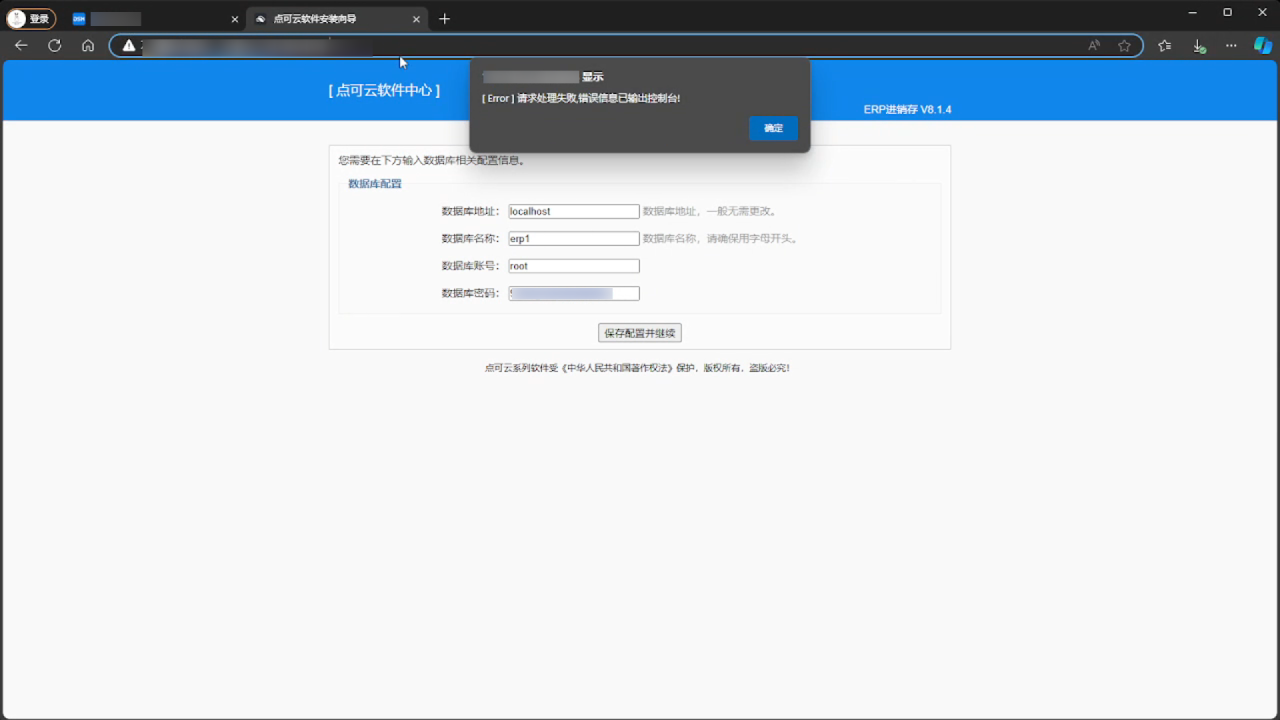The width and height of the screenshot is (1280, 720).
Task: Click the 保存配置并继续 button
Action: [x=640, y=333]
